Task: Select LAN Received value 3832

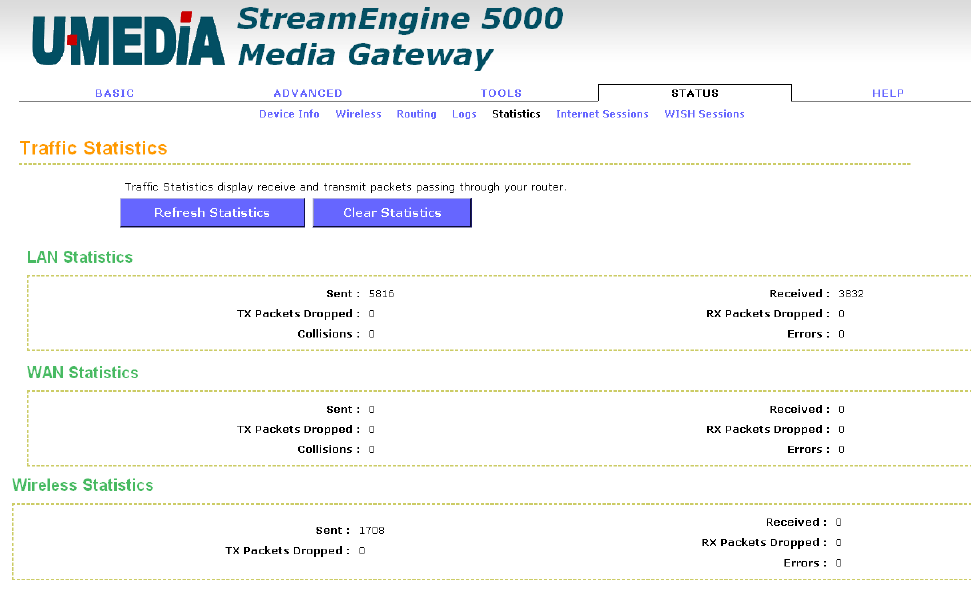Action: point(851,293)
